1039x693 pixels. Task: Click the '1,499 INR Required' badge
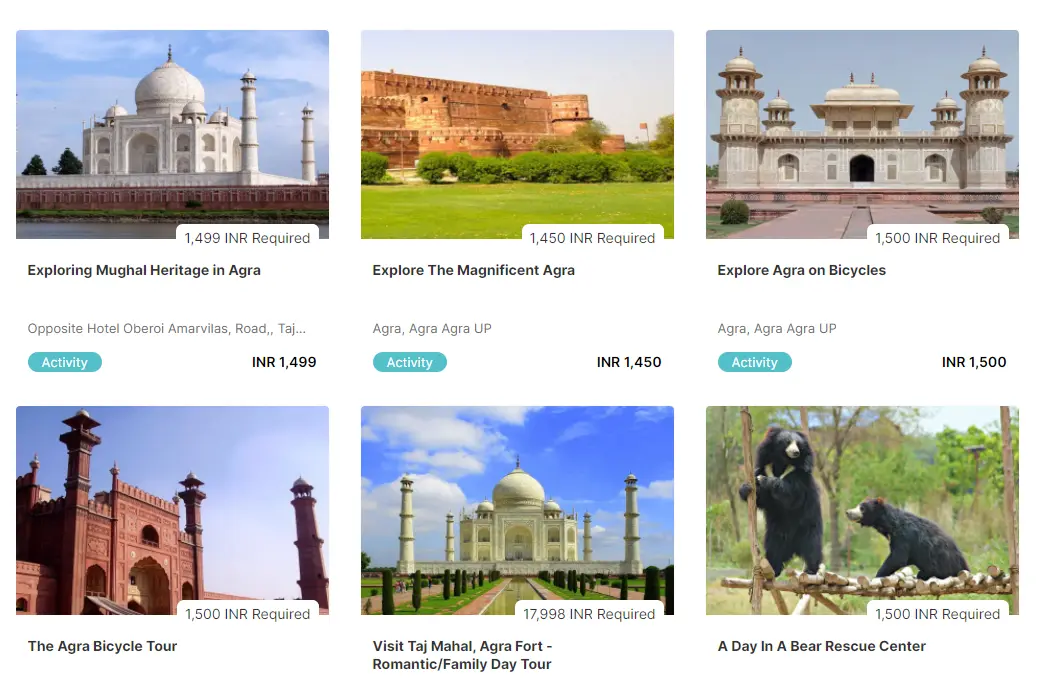[x=247, y=238]
